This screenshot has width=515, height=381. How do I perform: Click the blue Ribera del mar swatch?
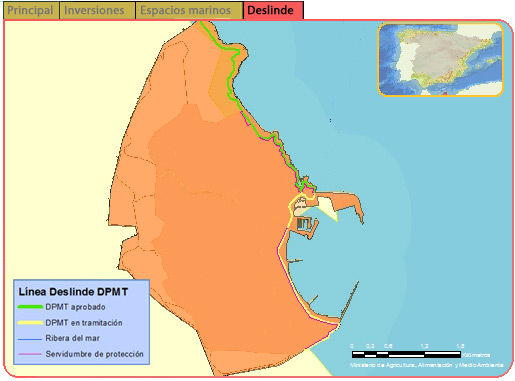pyautogui.click(x=30, y=339)
